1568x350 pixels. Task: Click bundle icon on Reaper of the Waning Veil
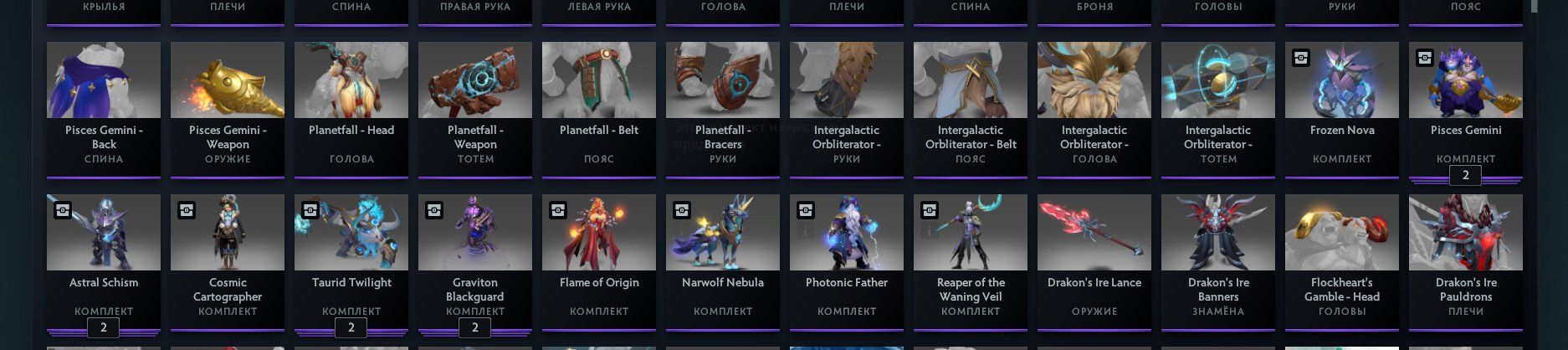point(929,210)
